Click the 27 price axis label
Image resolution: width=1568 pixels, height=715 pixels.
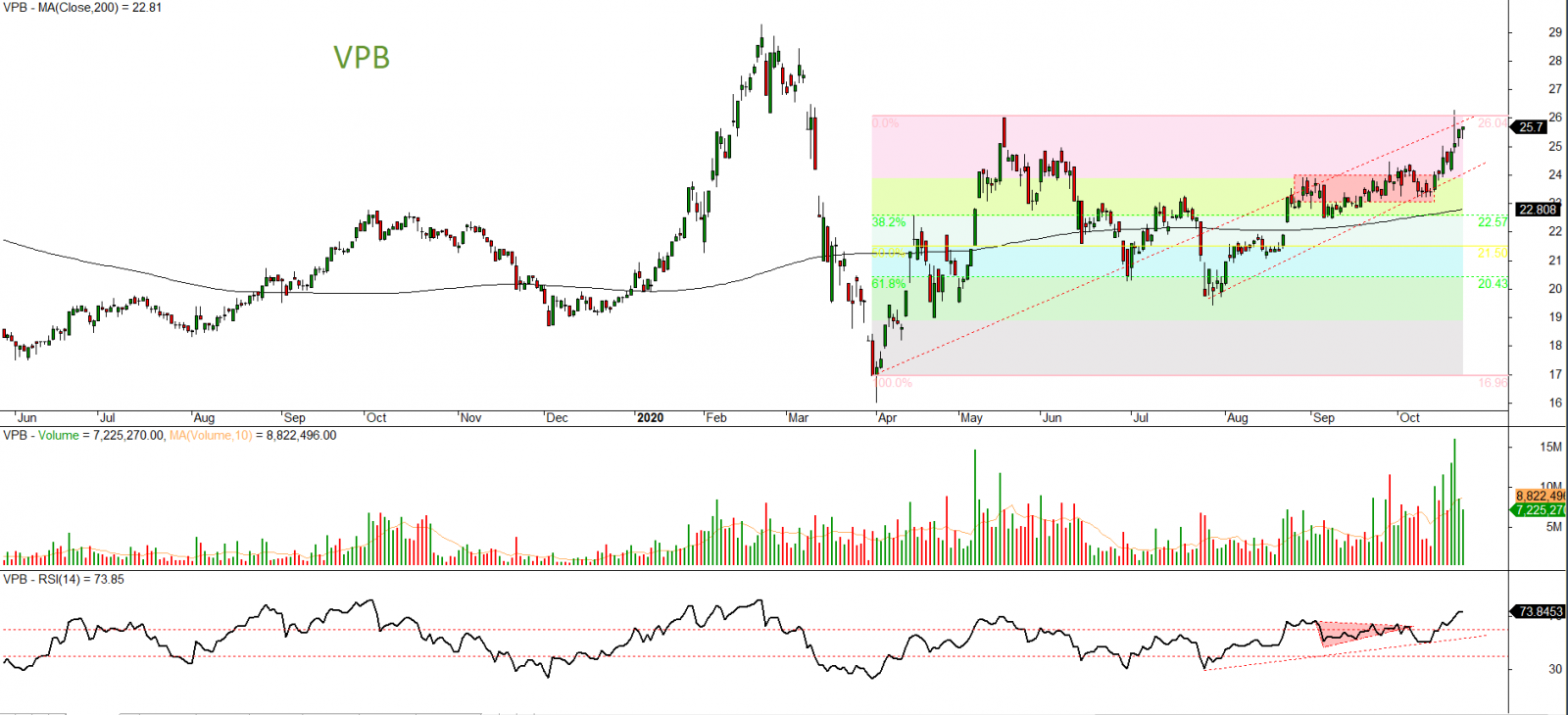(x=1555, y=89)
